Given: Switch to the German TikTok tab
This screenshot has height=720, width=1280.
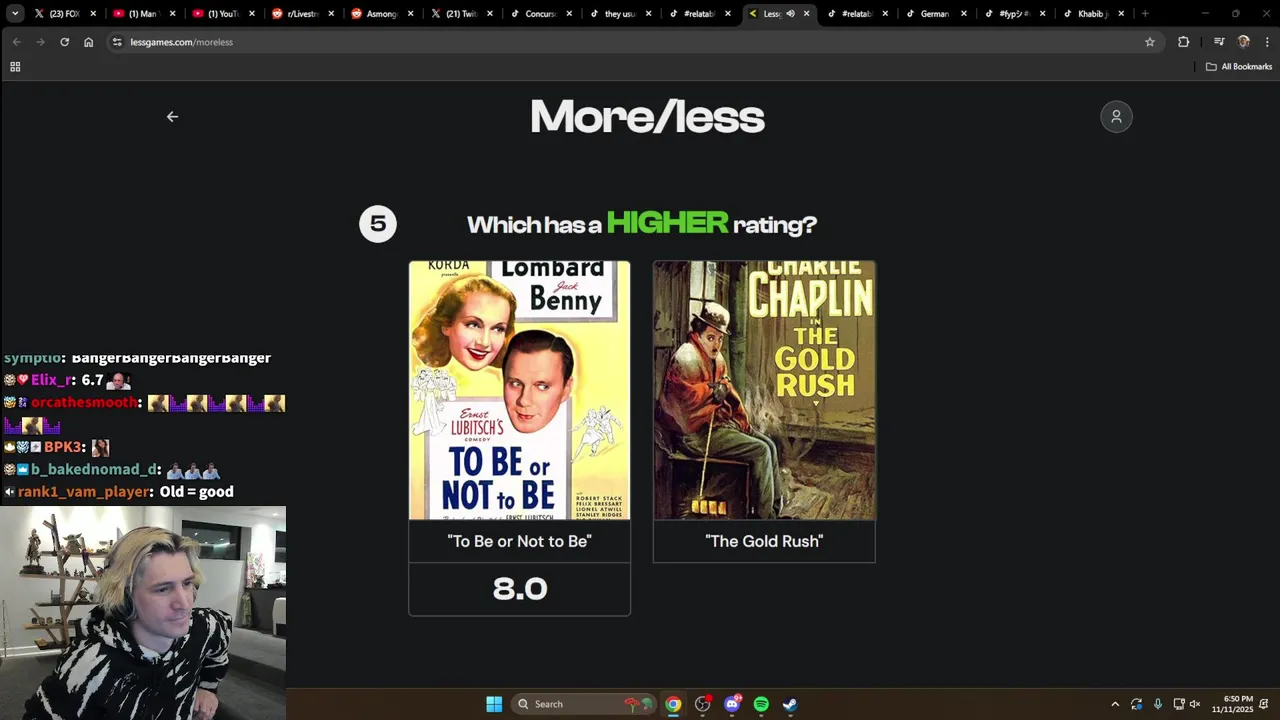Looking at the screenshot, I should 934,14.
